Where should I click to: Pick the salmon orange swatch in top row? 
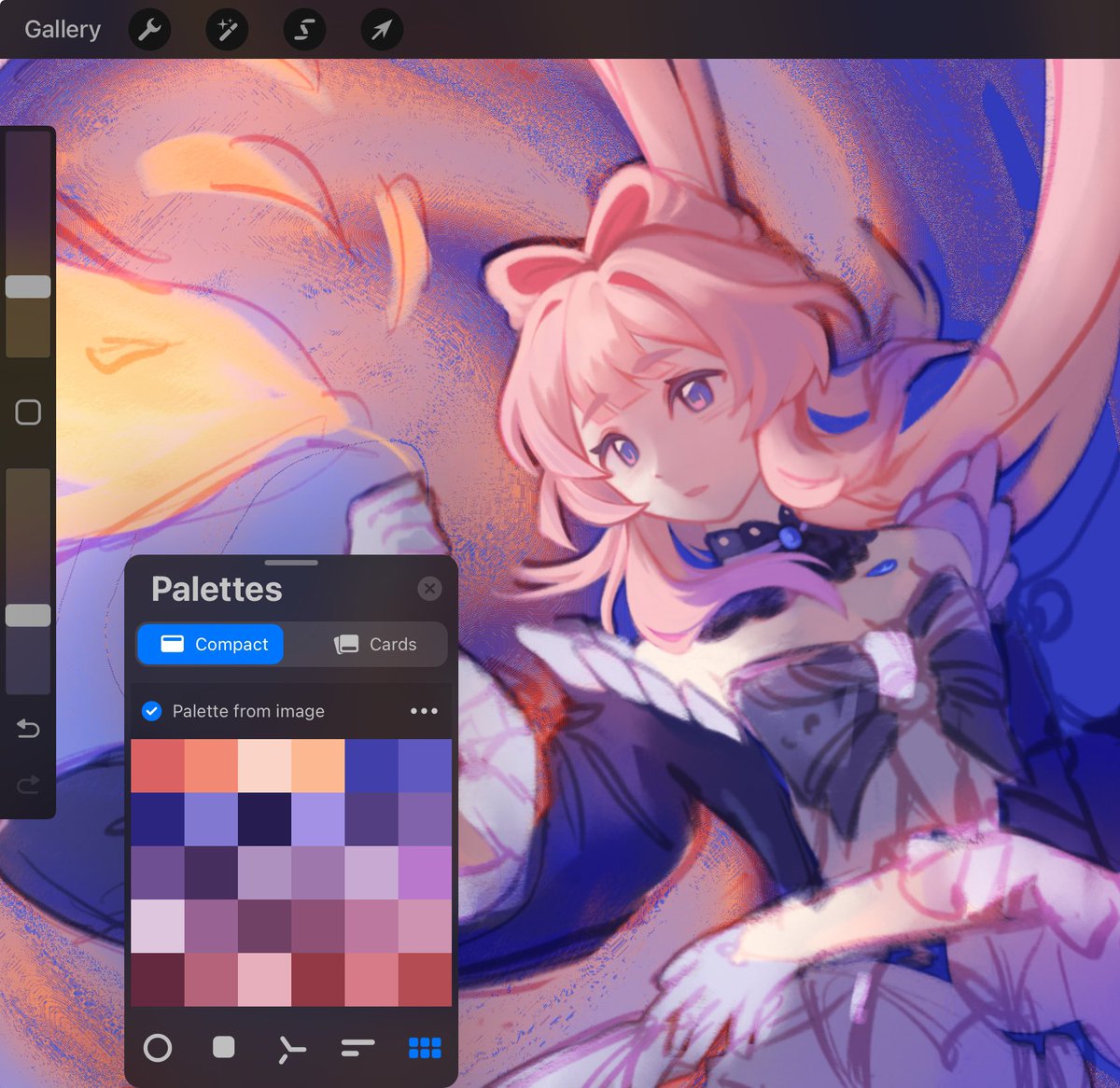pos(211,766)
